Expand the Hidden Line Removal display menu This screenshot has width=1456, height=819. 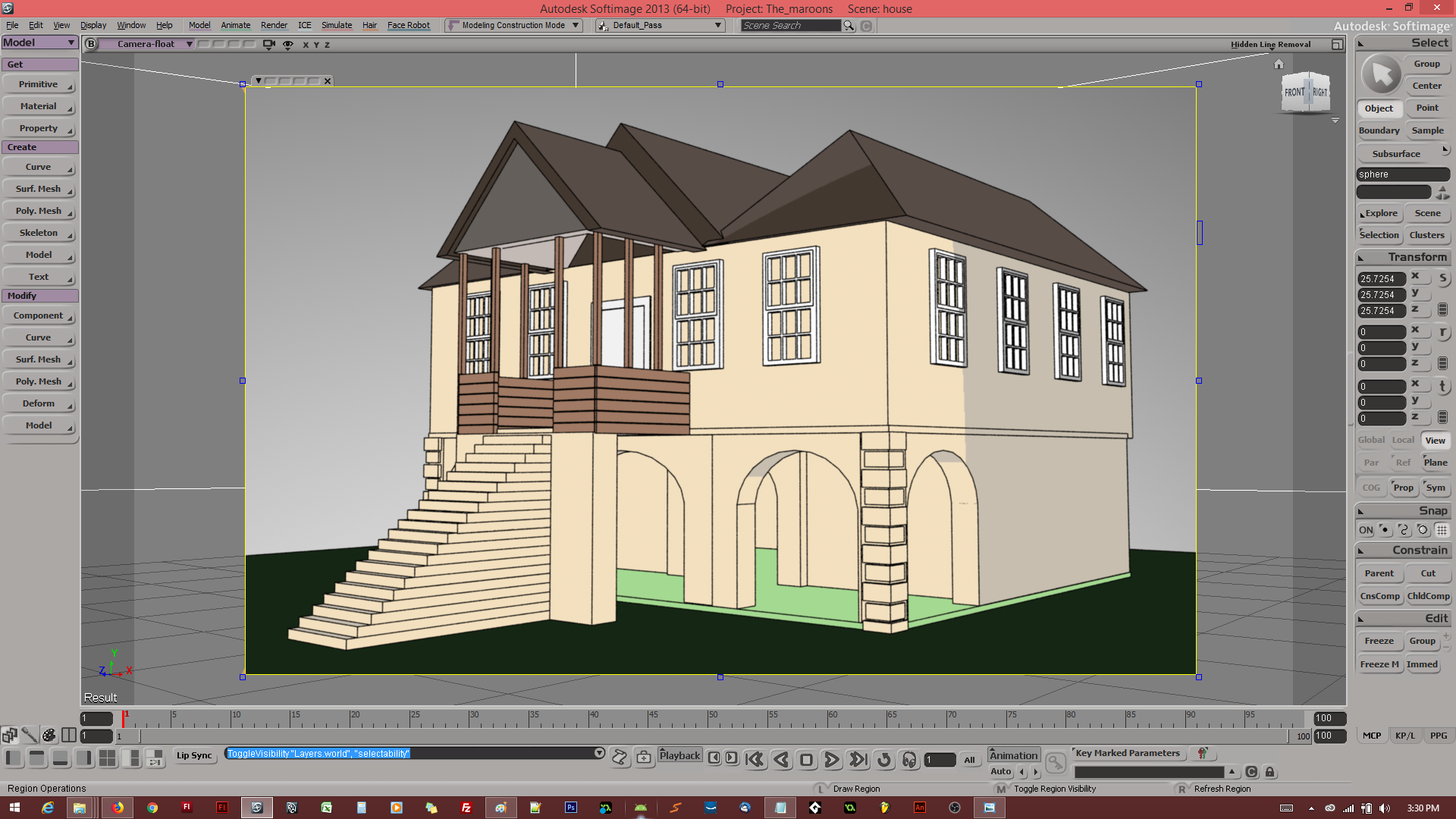[x=1270, y=44]
